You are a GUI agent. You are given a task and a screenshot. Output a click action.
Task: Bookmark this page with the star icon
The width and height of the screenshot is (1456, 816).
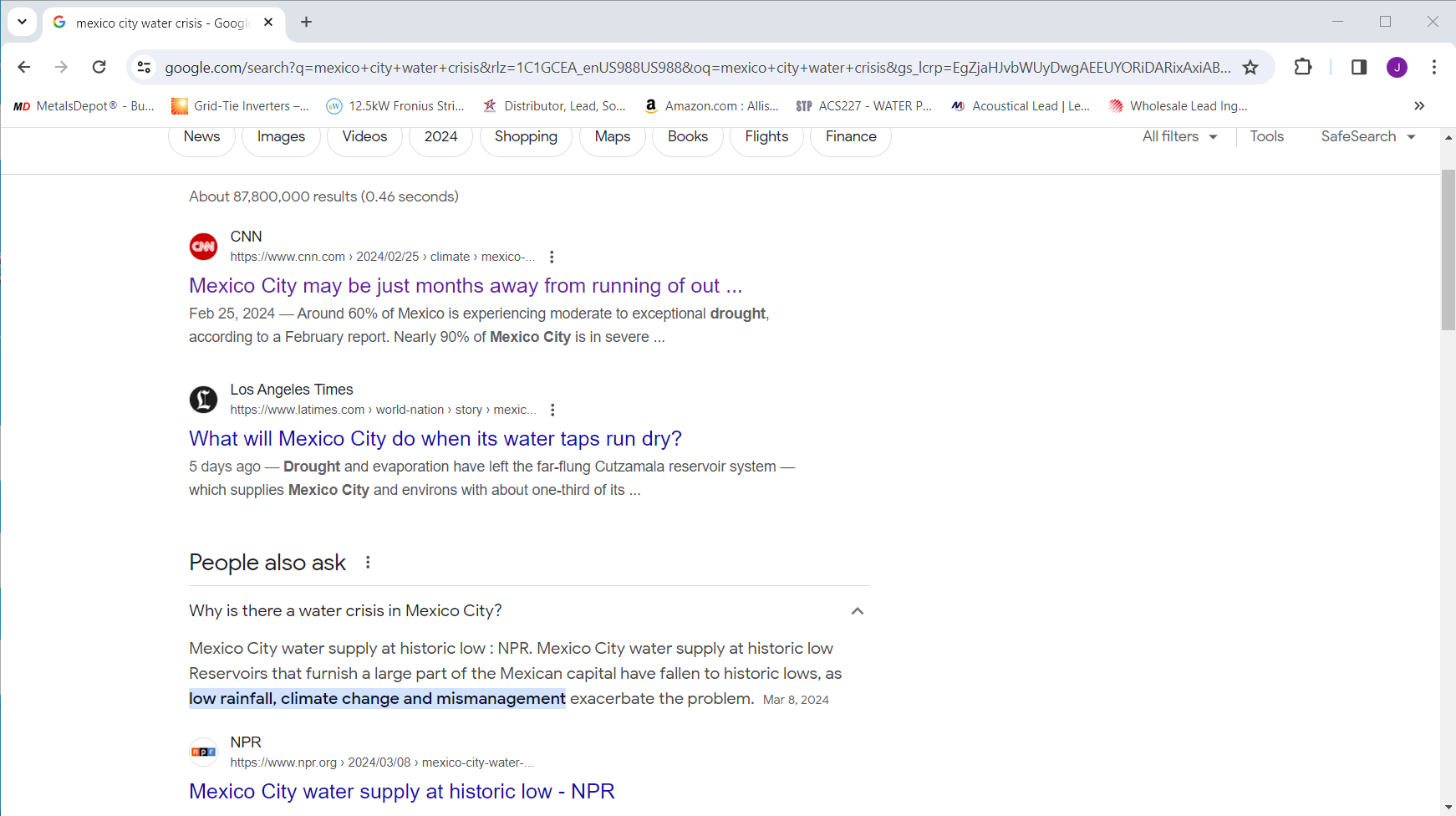pyautogui.click(x=1250, y=67)
